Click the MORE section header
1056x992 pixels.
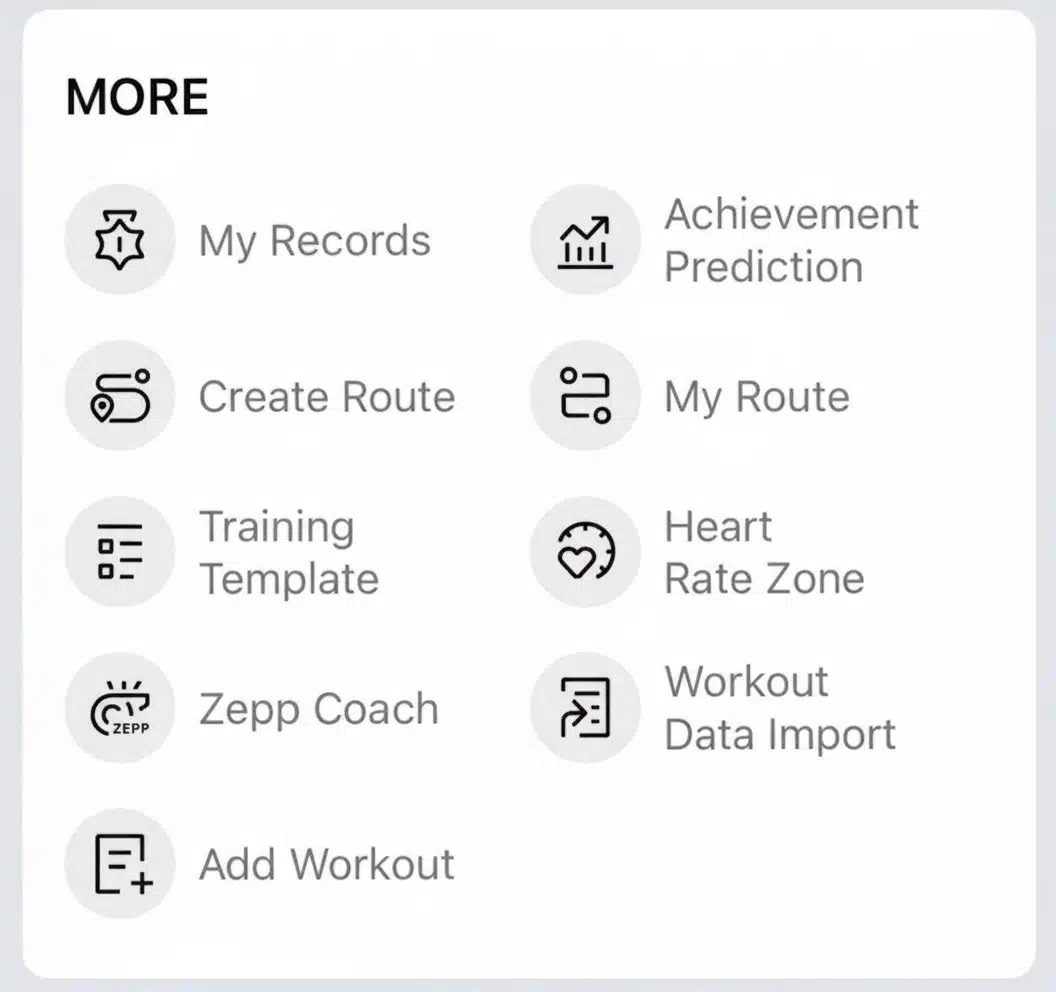click(137, 96)
